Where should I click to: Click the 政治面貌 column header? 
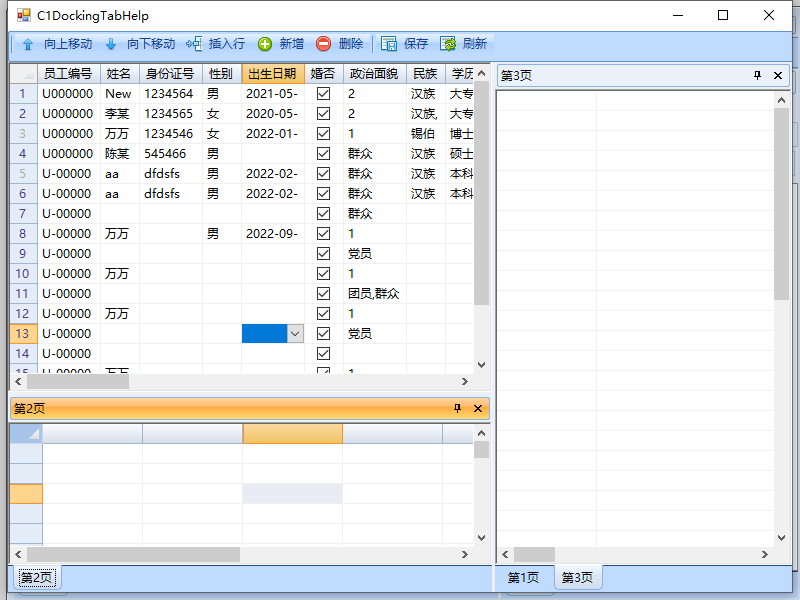375,74
